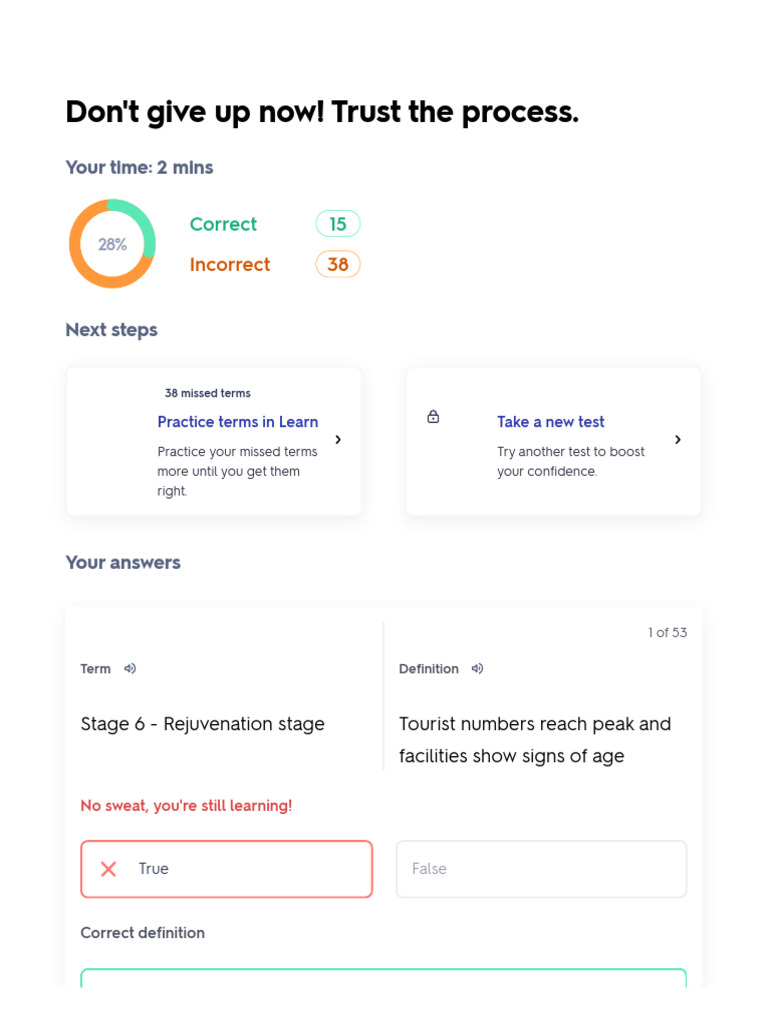Click the 38 missed terms label
This screenshot has height=1024, width=768.
pos(208,393)
